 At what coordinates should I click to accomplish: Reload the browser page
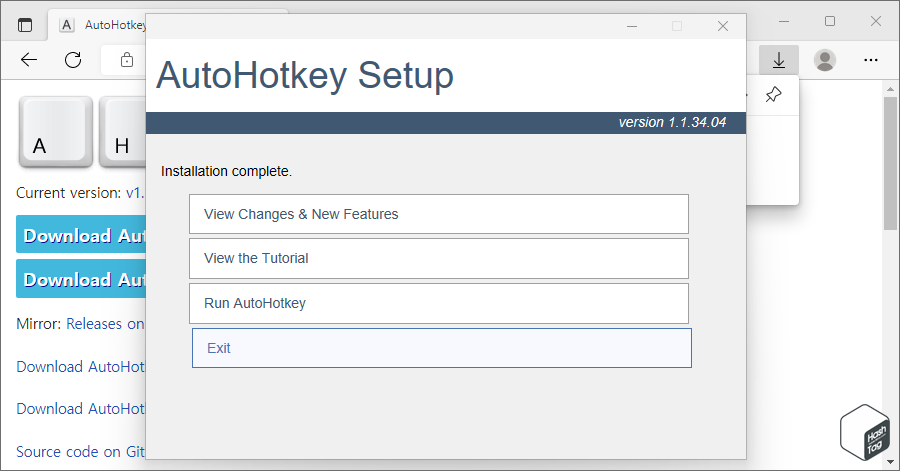click(x=73, y=60)
